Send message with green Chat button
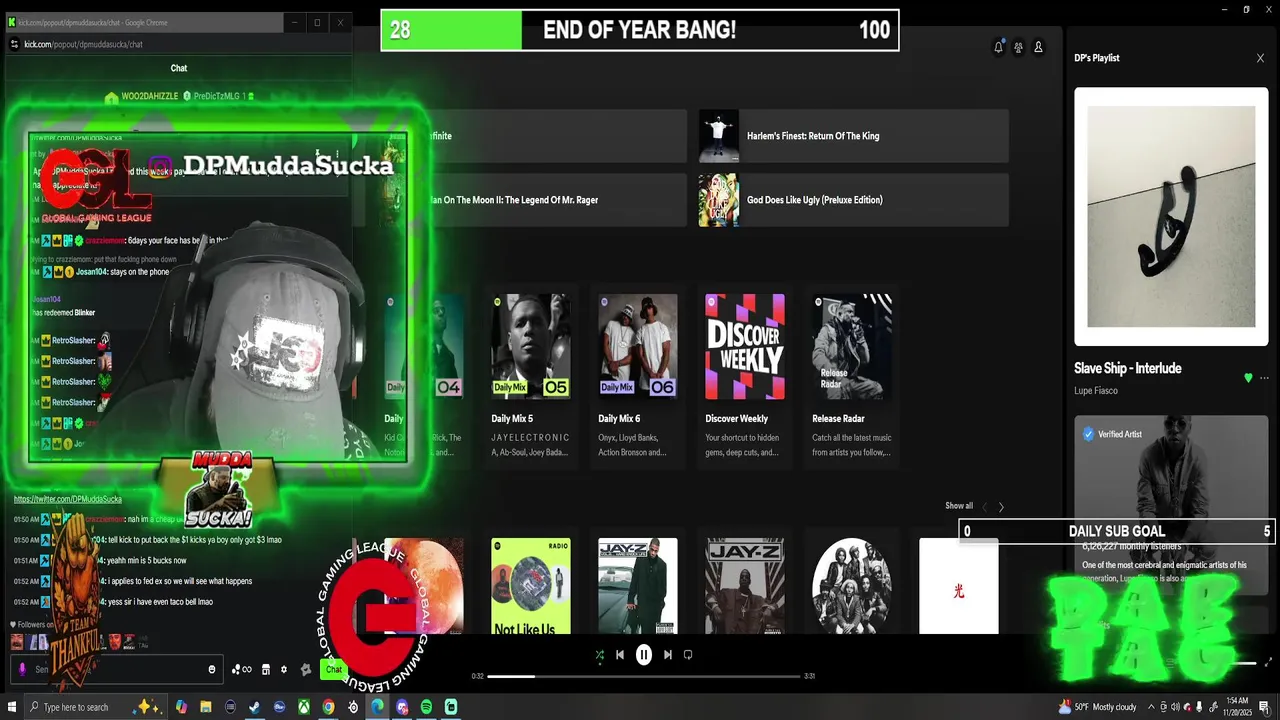 (334, 670)
